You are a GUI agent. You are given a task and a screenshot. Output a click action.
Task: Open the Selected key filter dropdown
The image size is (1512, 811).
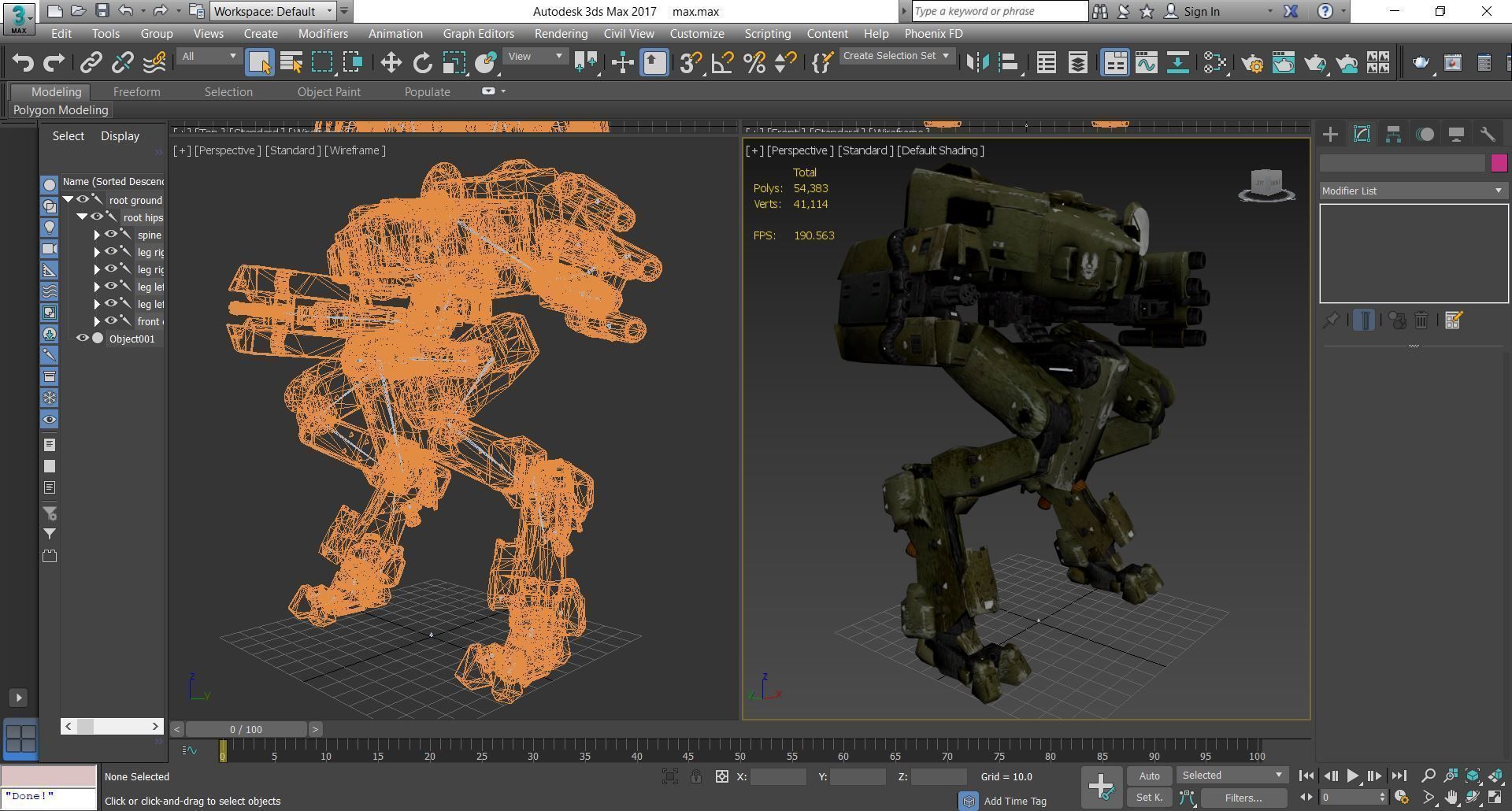pyautogui.click(x=1232, y=776)
